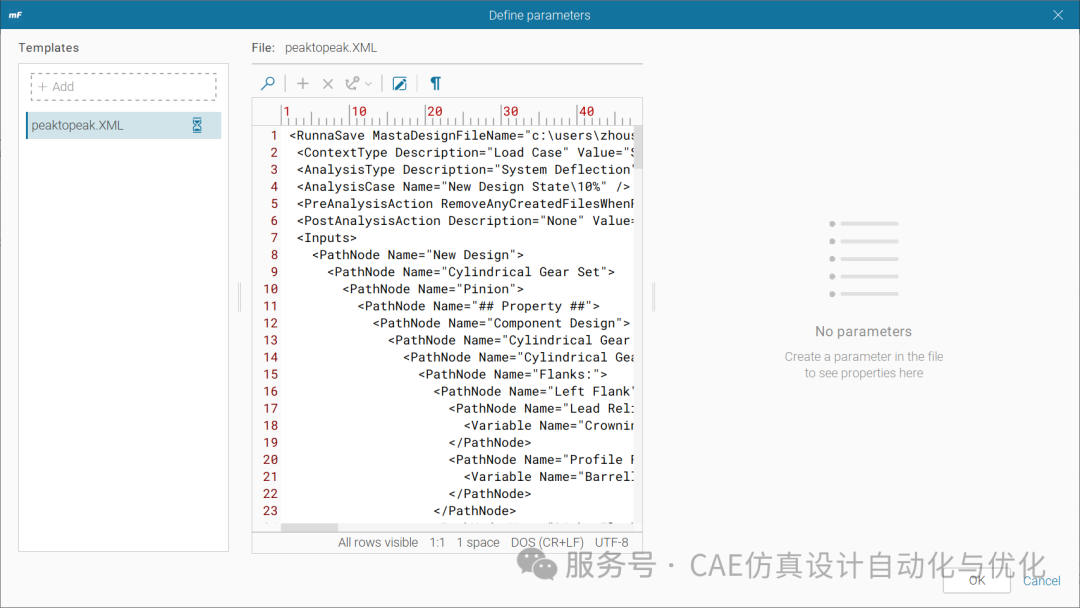
Task: Click line 9 '<PathNode Name="Cylindrical Gear Set">'
Action: [470, 272]
